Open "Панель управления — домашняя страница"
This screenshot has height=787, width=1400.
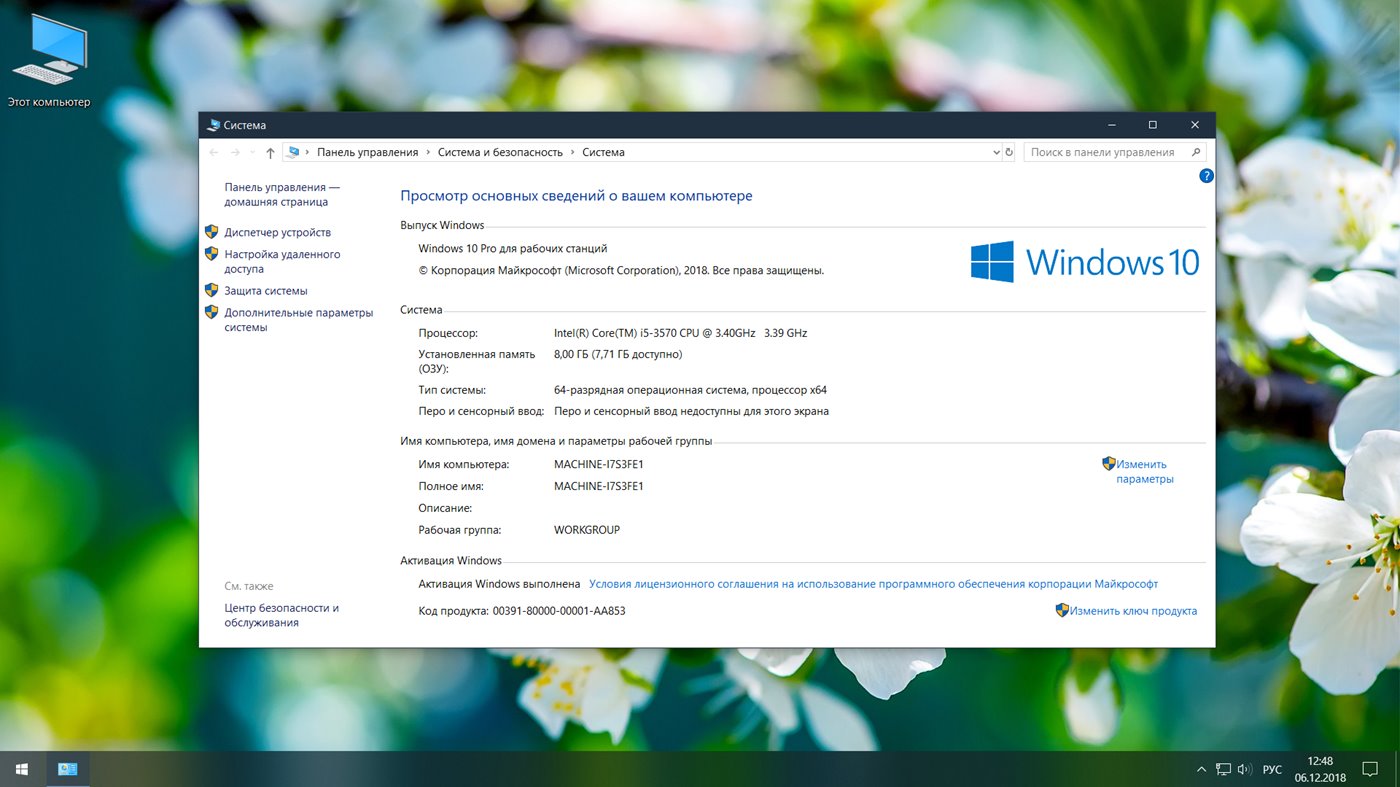point(282,194)
